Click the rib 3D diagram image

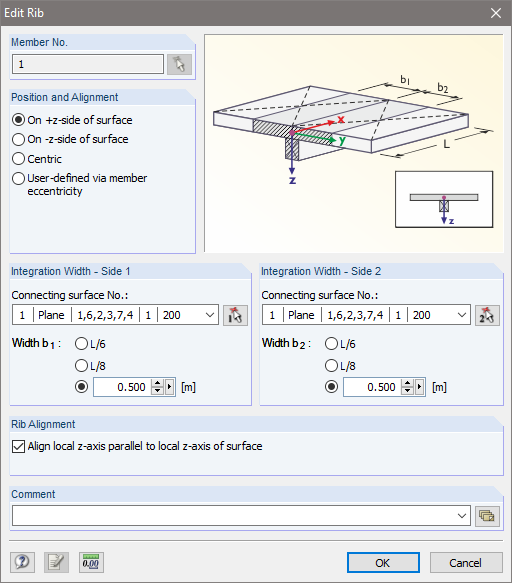point(354,144)
